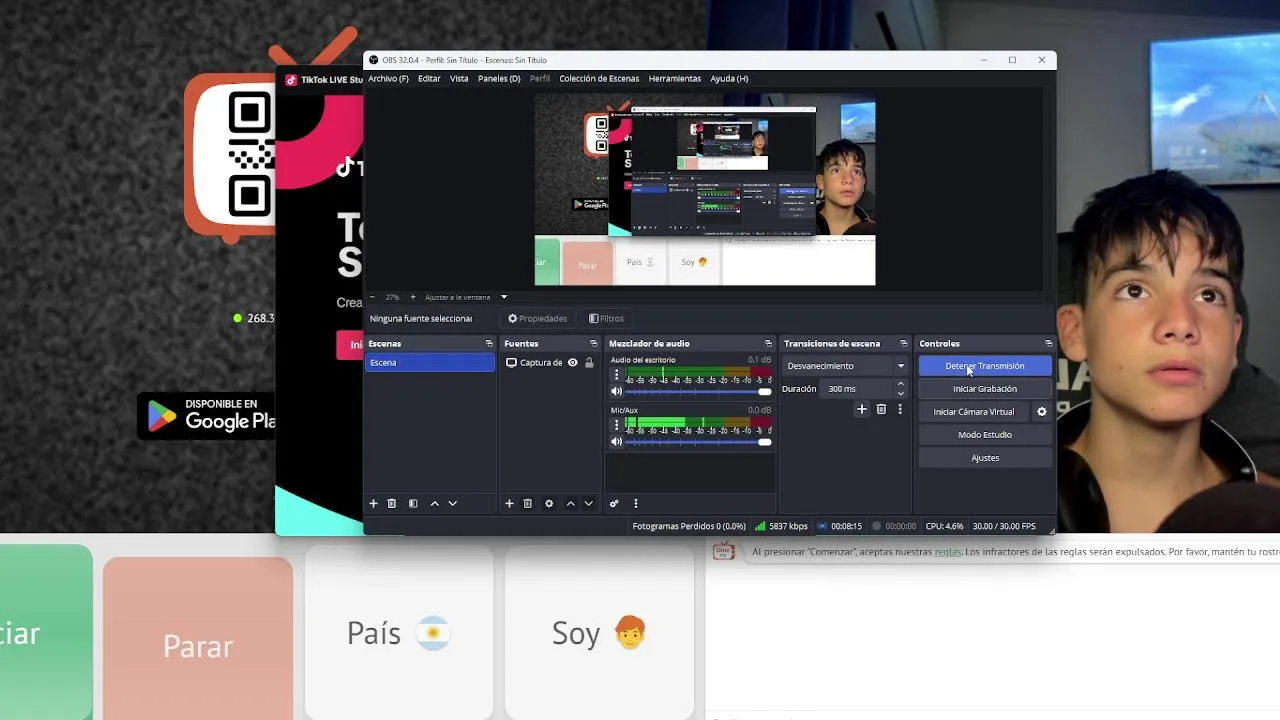
Task: Add a new scene with plus icon
Action: 373,504
